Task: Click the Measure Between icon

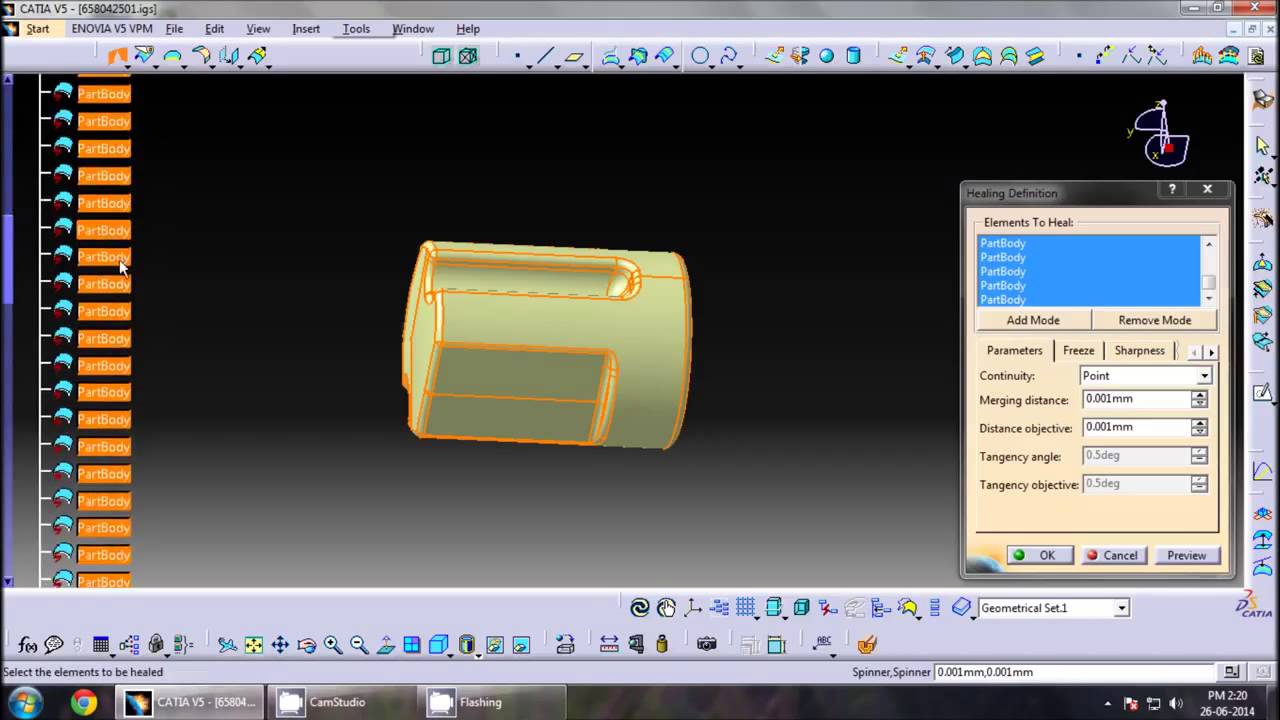Action: click(x=609, y=645)
